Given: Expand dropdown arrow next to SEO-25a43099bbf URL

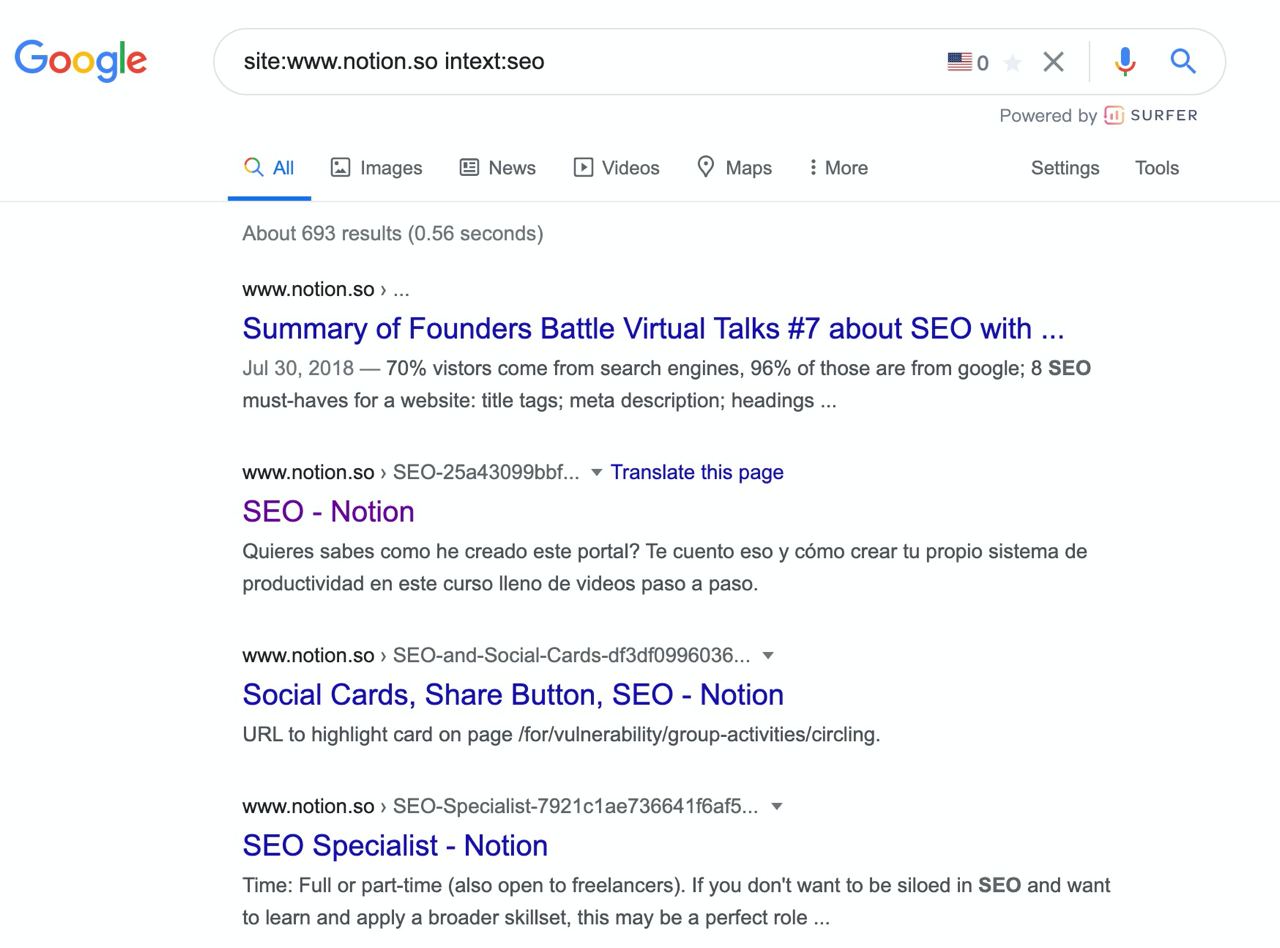Looking at the screenshot, I should click(x=596, y=472).
